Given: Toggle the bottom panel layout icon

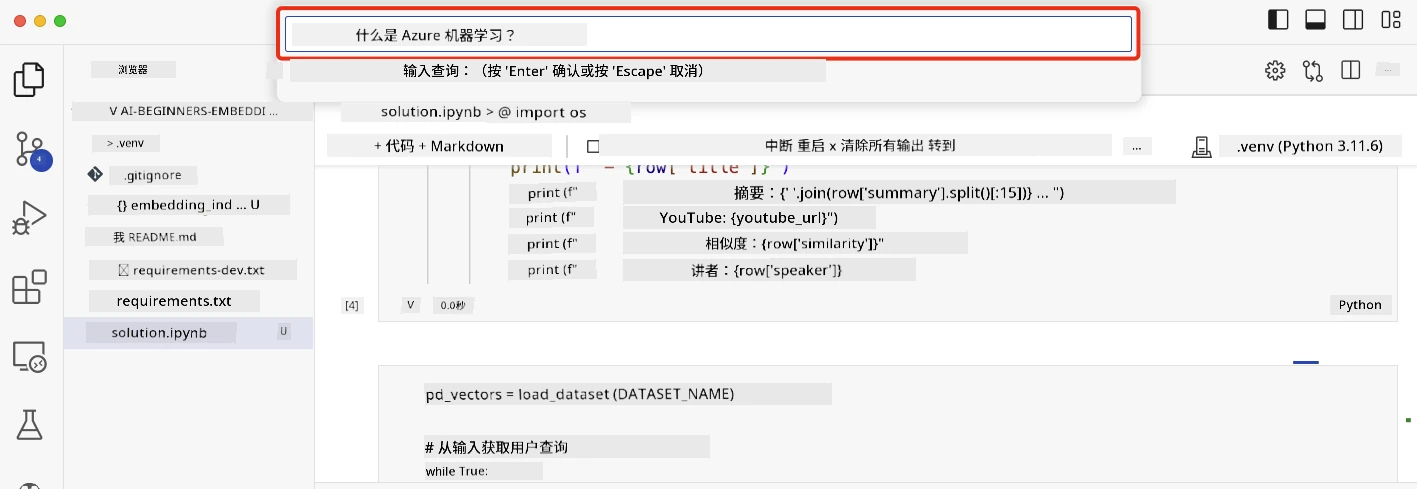Looking at the screenshot, I should 1316,20.
